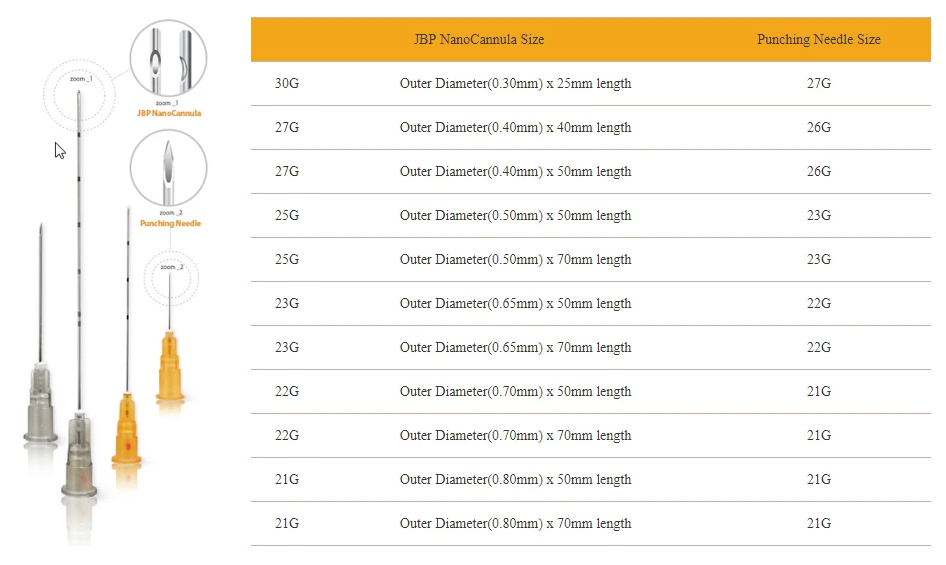The width and height of the screenshot is (946, 565).
Task: Click the tall gray hub cannula base
Action: 79,454
